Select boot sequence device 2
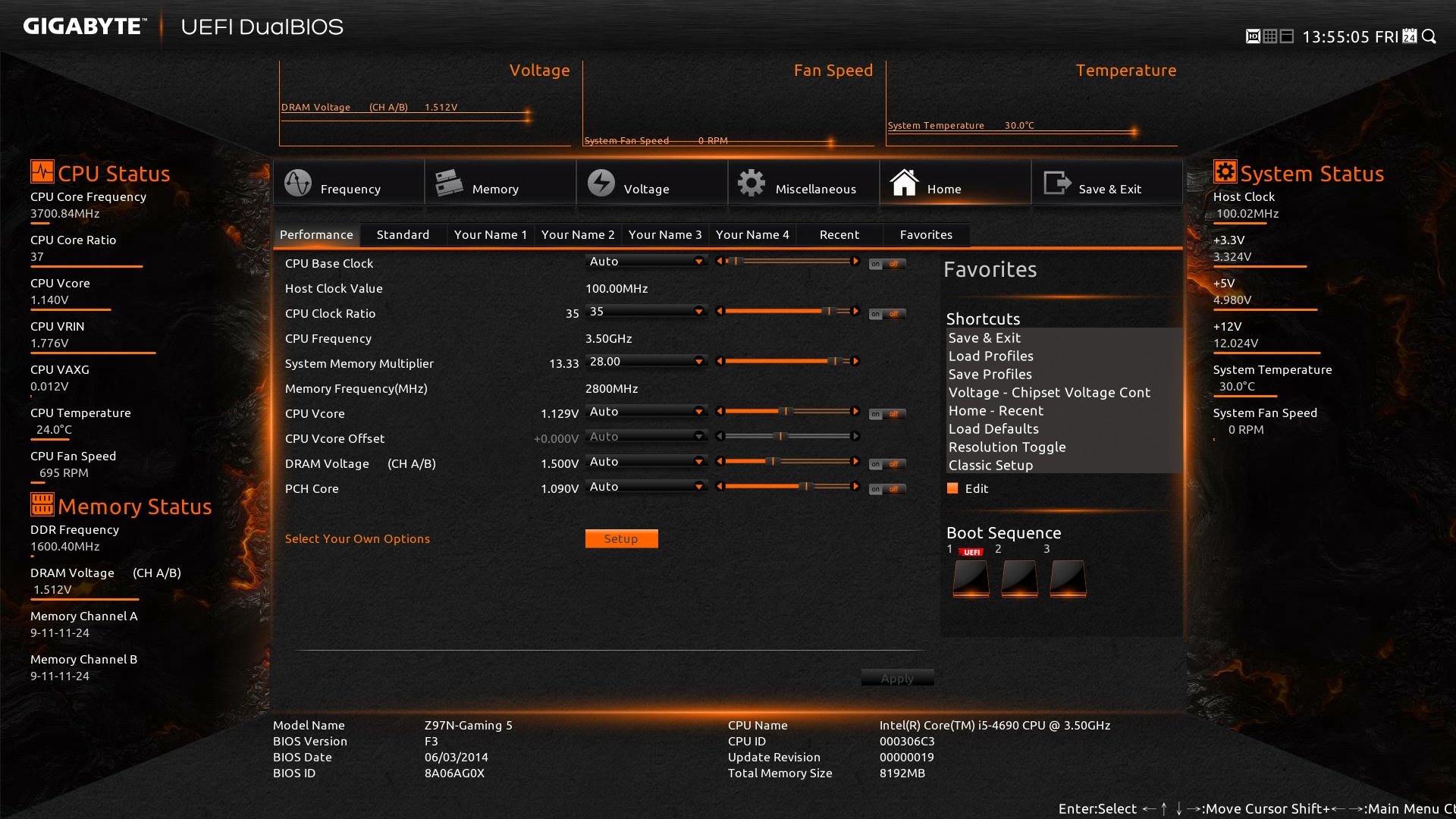1456x819 pixels. [x=1019, y=579]
